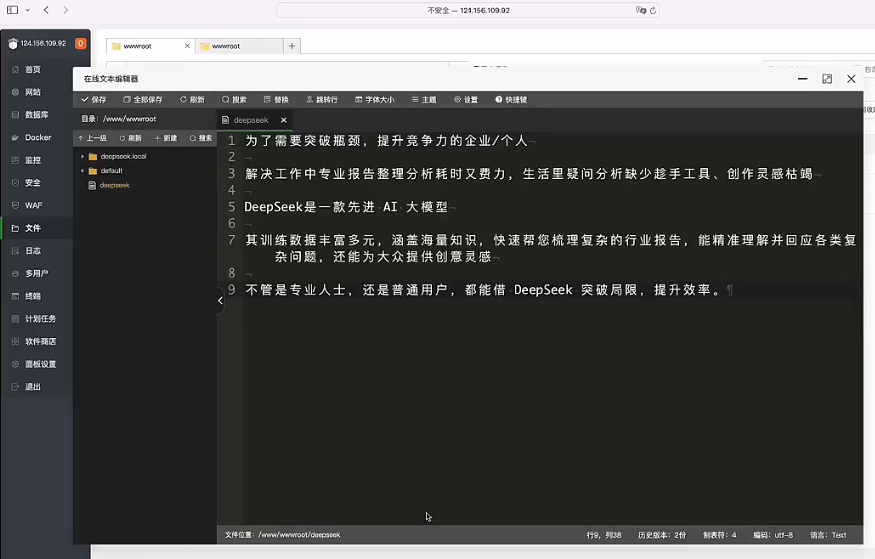Open 历史版本 history versions in status bar
The image size is (875, 559).
pyautogui.click(x=662, y=535)
